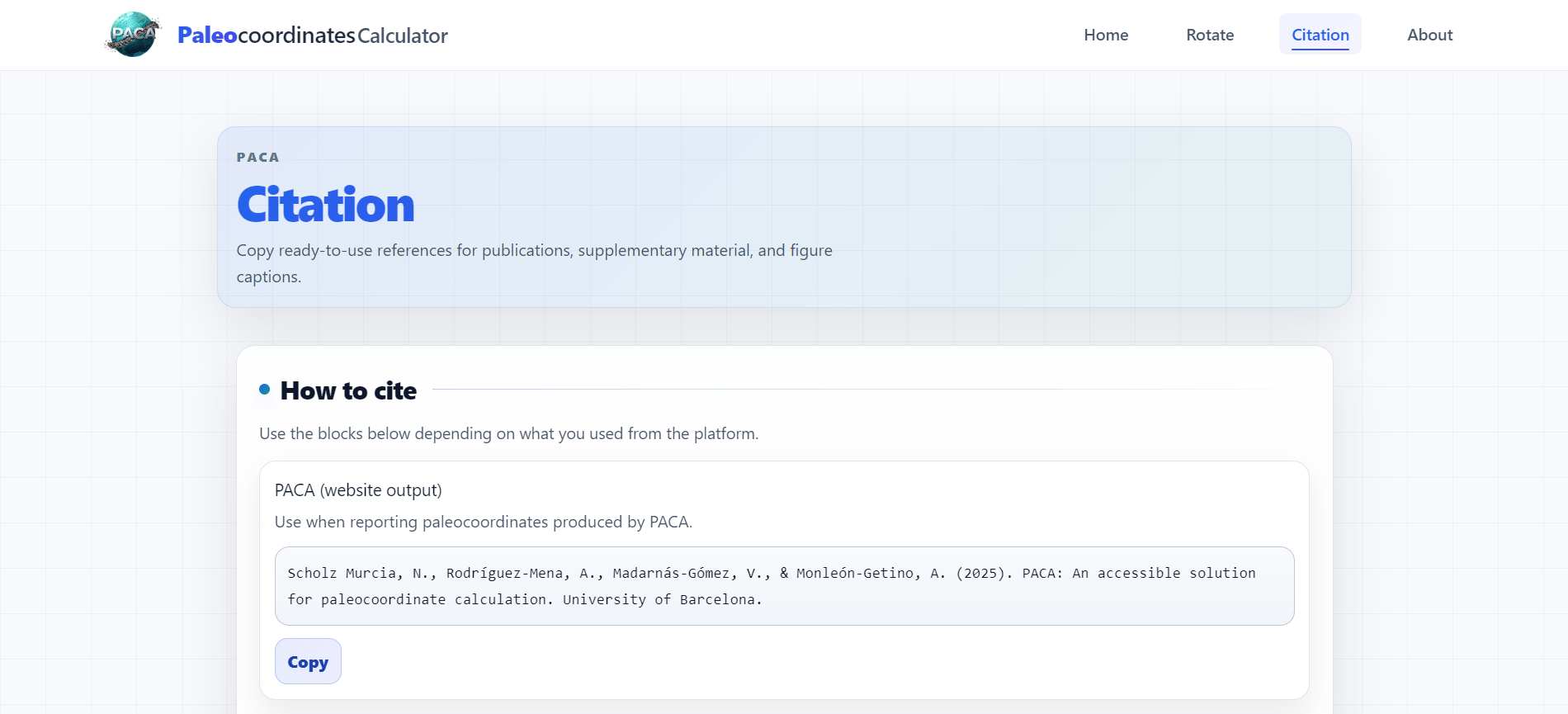Click the small PACA label above Citation
This screenshot has height=714, width=1568.
pyautogui.click(x=258, y=158)
